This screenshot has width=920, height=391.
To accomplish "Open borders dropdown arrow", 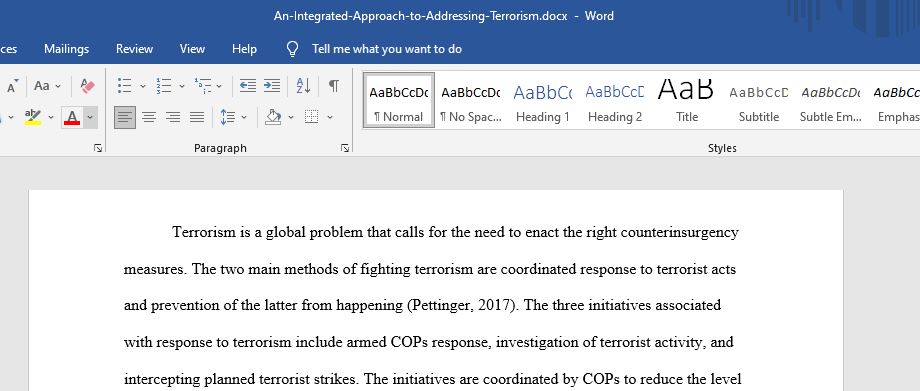I will [x=330, y=118].
